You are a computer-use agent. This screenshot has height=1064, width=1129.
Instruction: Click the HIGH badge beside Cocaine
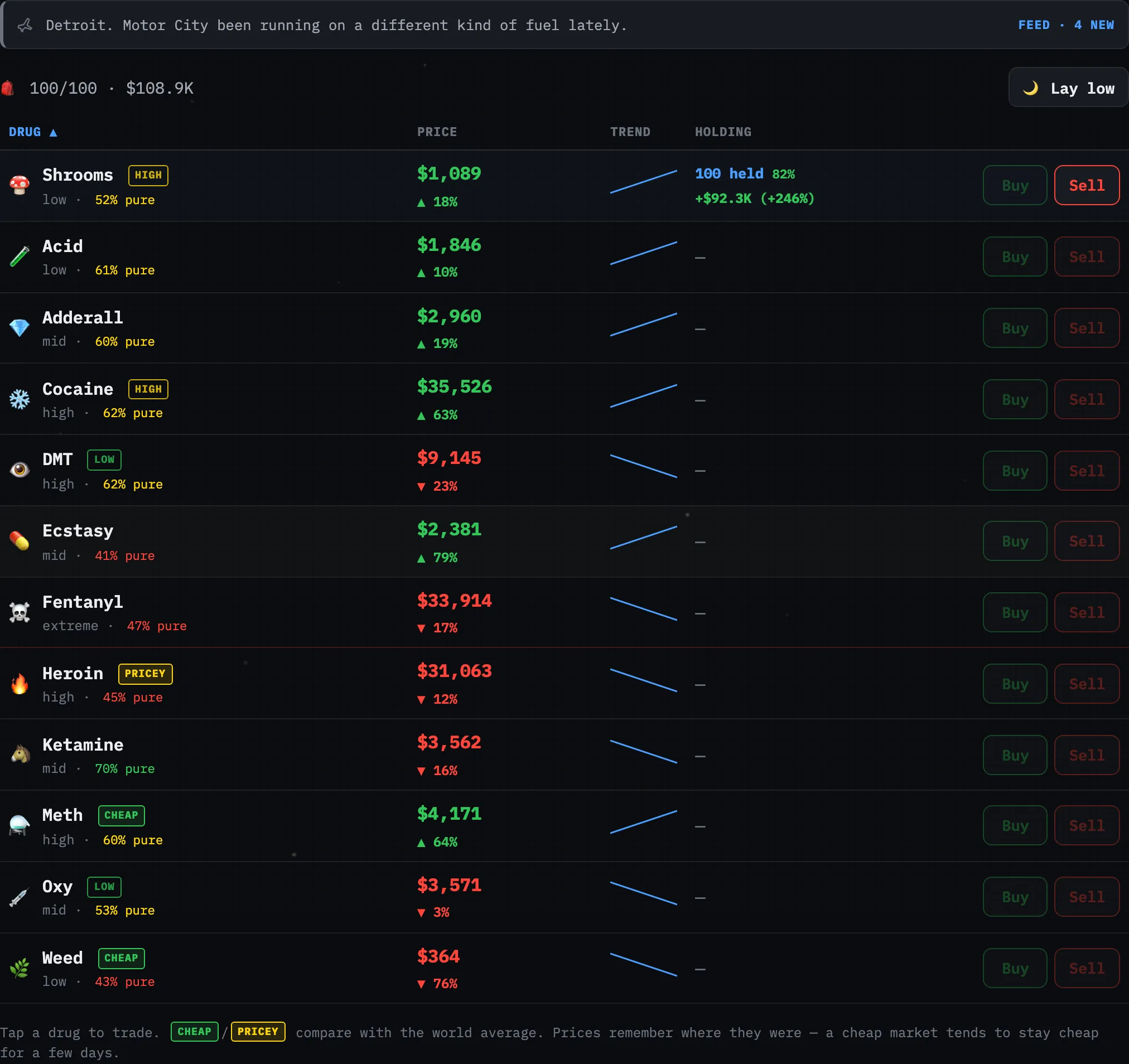click(x=148, y=389)
